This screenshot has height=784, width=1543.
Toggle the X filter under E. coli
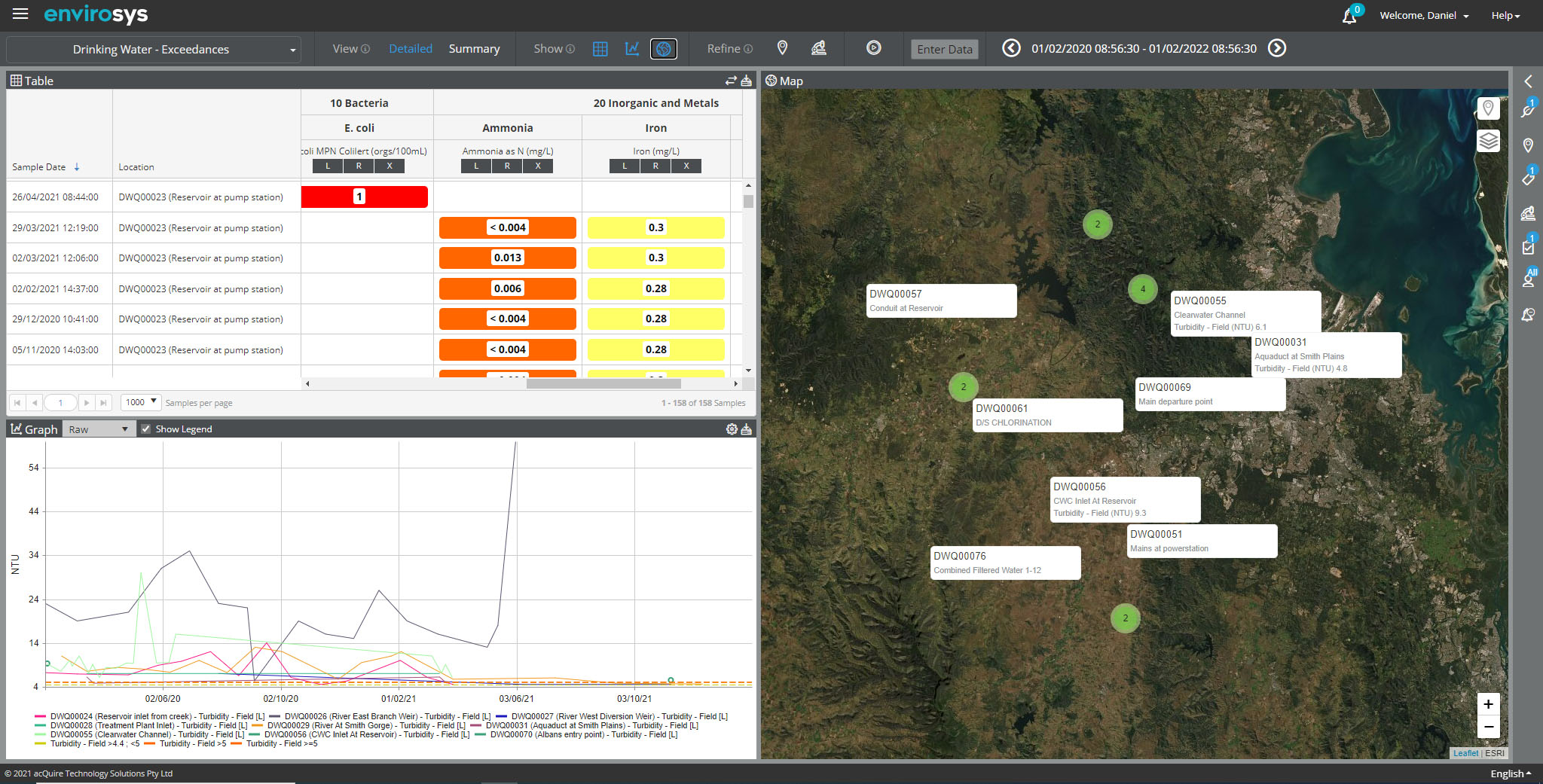coord(390,166)
